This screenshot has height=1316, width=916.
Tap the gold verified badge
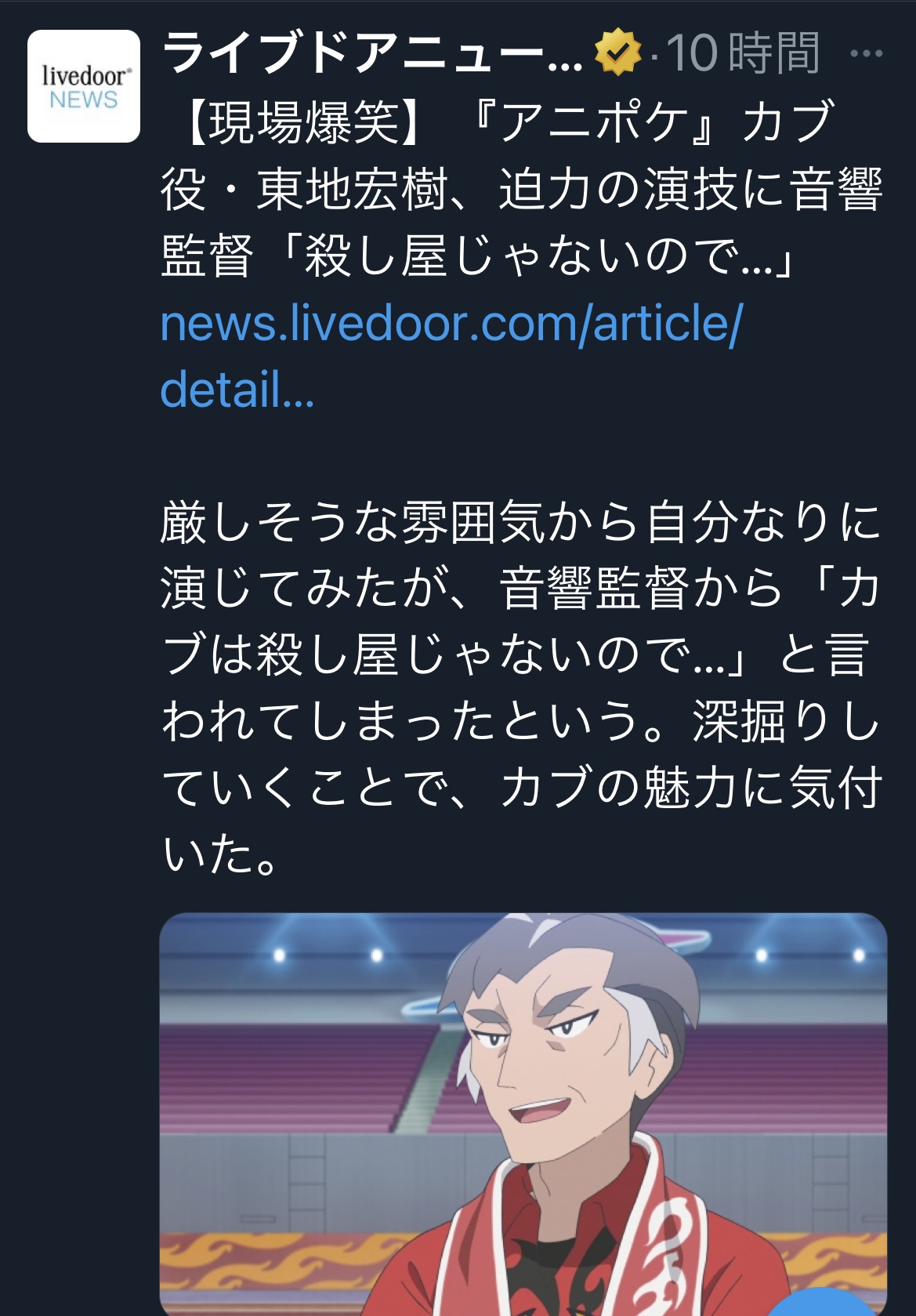(x=618, y=52)
